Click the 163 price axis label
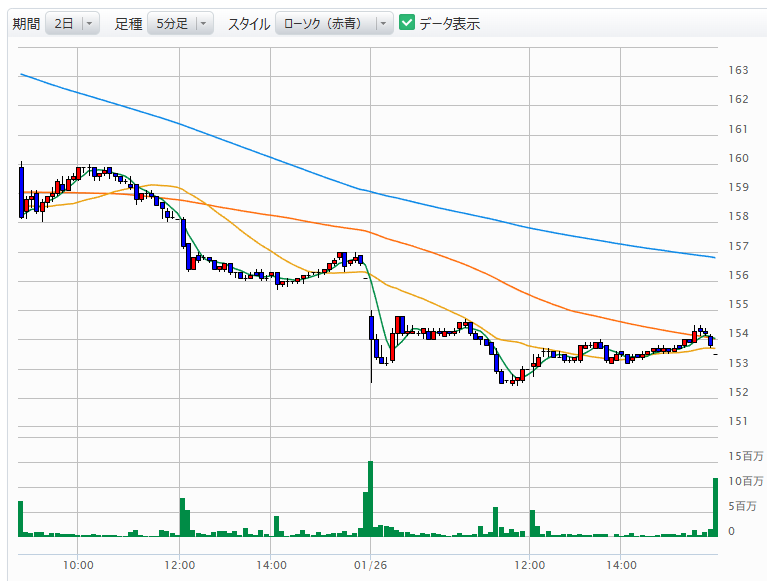 click(x=739, y=70)
